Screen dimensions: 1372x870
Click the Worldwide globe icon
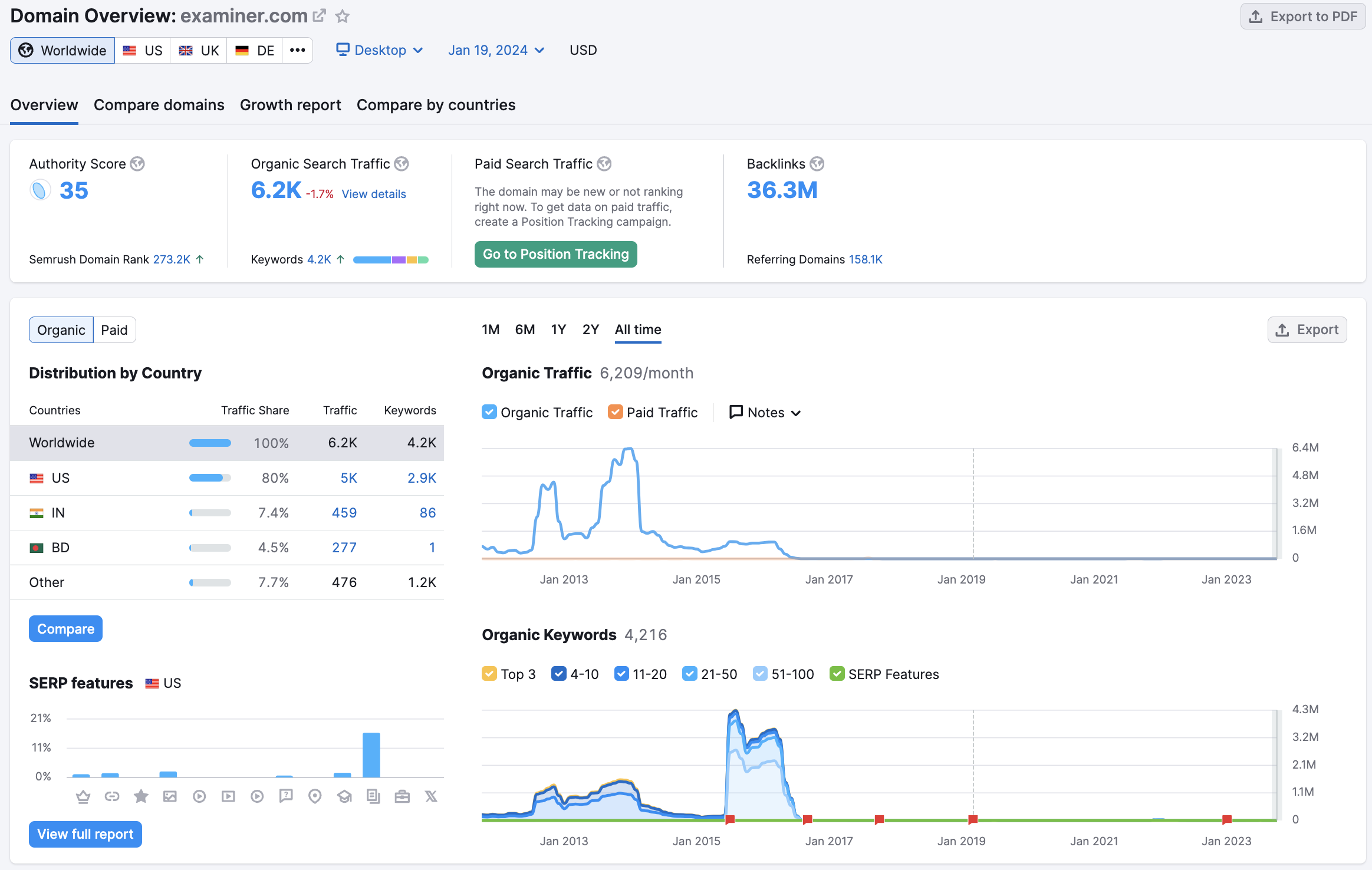point(27,49)
